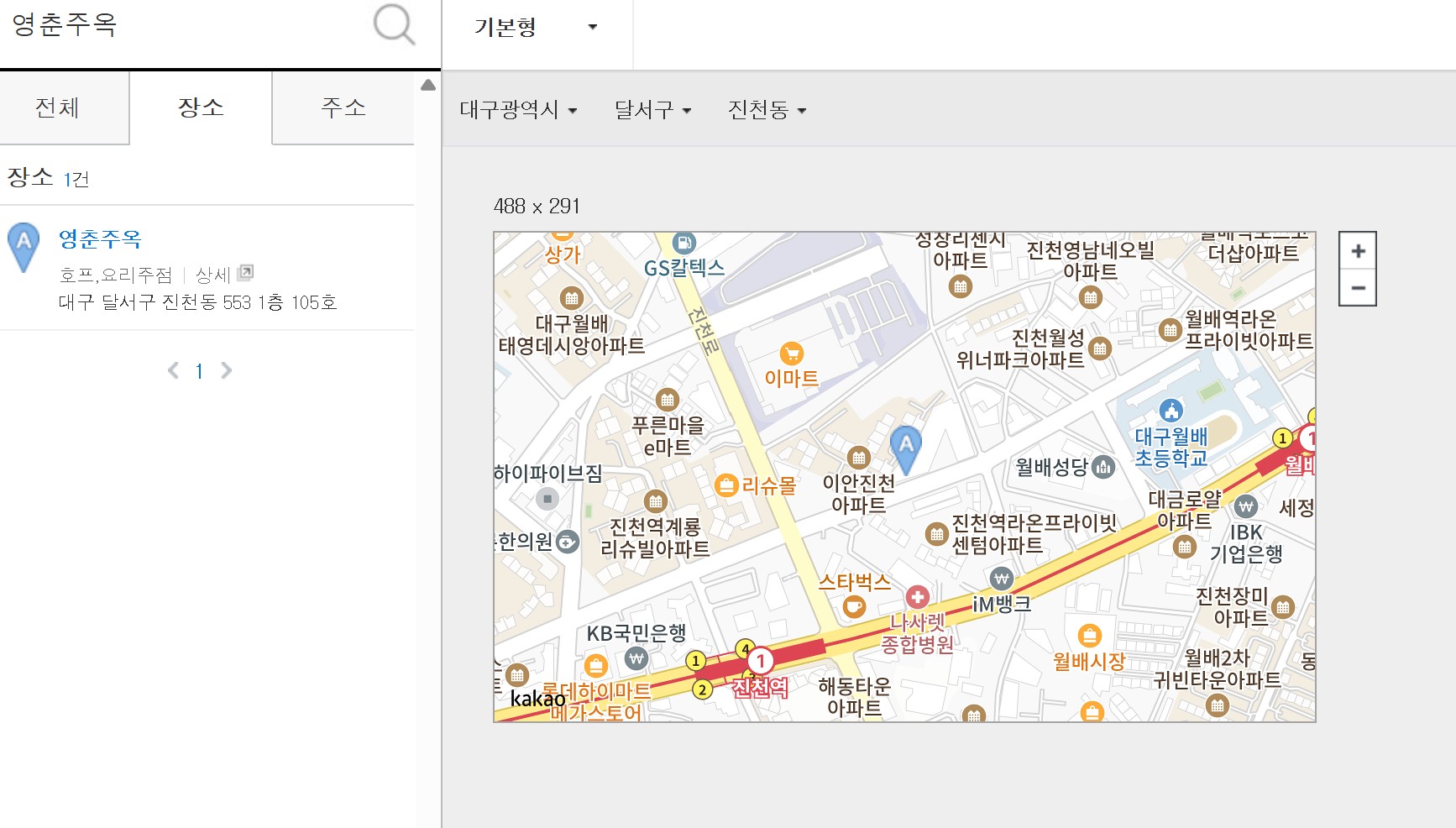
Task: Click the 대구월배 태영데시앙아파트 building icon
Action: tap(572, 297)
